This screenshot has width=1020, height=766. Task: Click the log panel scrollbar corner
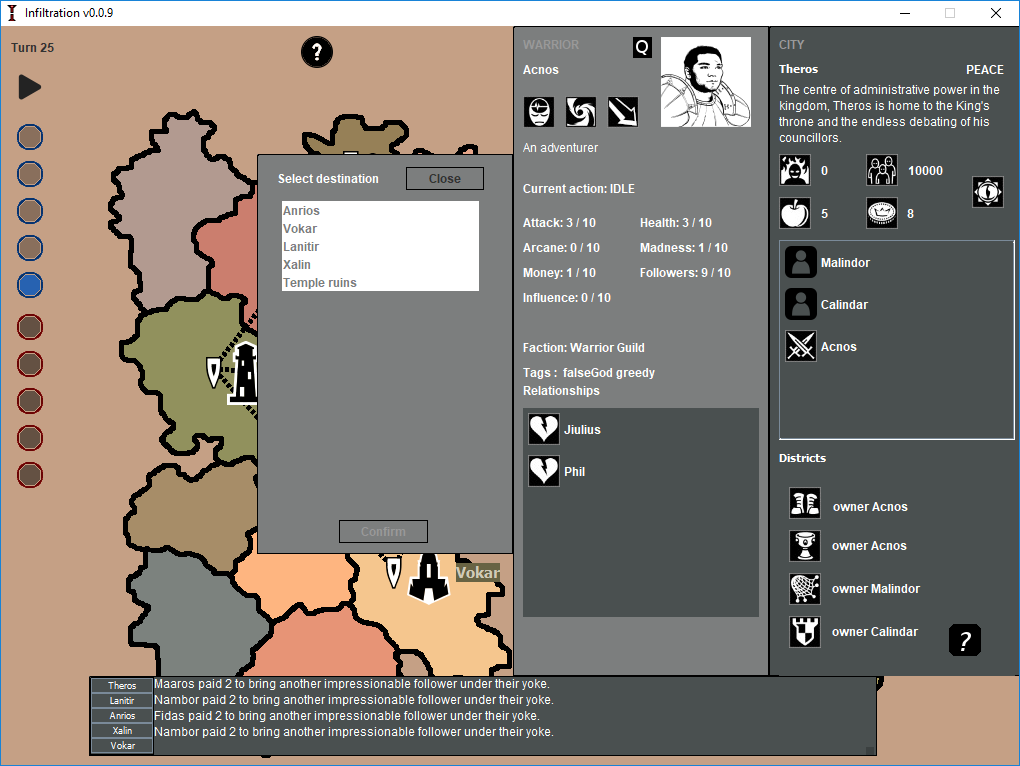click(870, 750)
